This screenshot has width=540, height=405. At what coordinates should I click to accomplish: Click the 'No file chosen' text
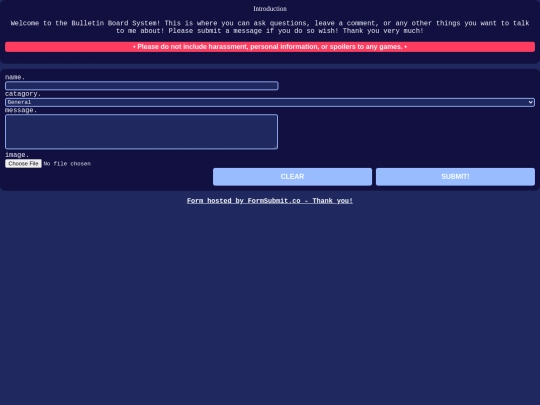pyautogui.click(x=67, y=164)
